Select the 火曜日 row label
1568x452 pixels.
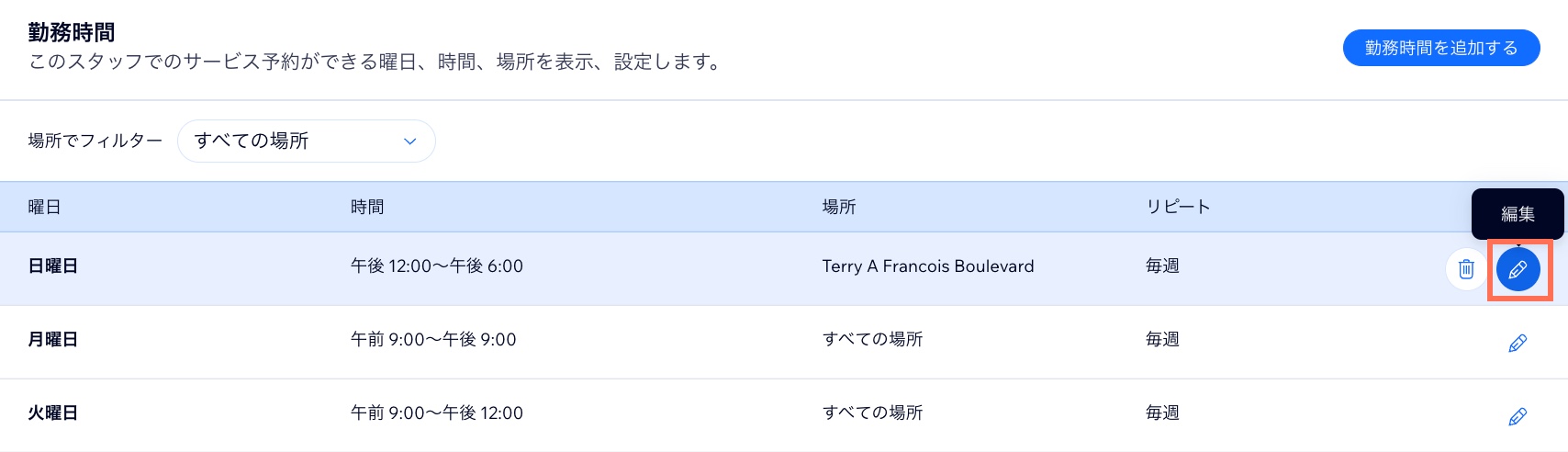(53, 413)
